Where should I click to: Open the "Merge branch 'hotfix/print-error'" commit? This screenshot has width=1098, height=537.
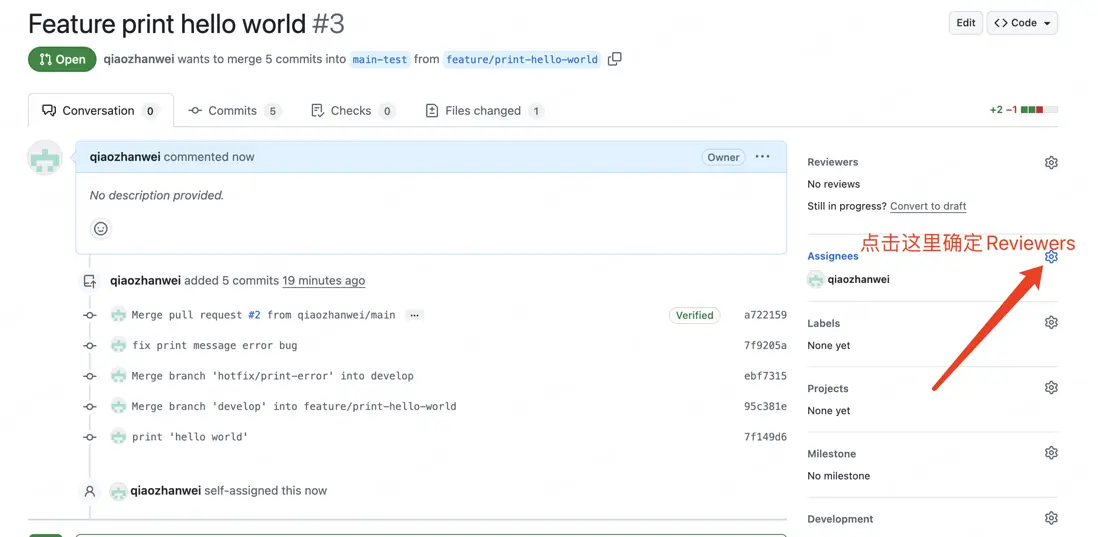272,376
